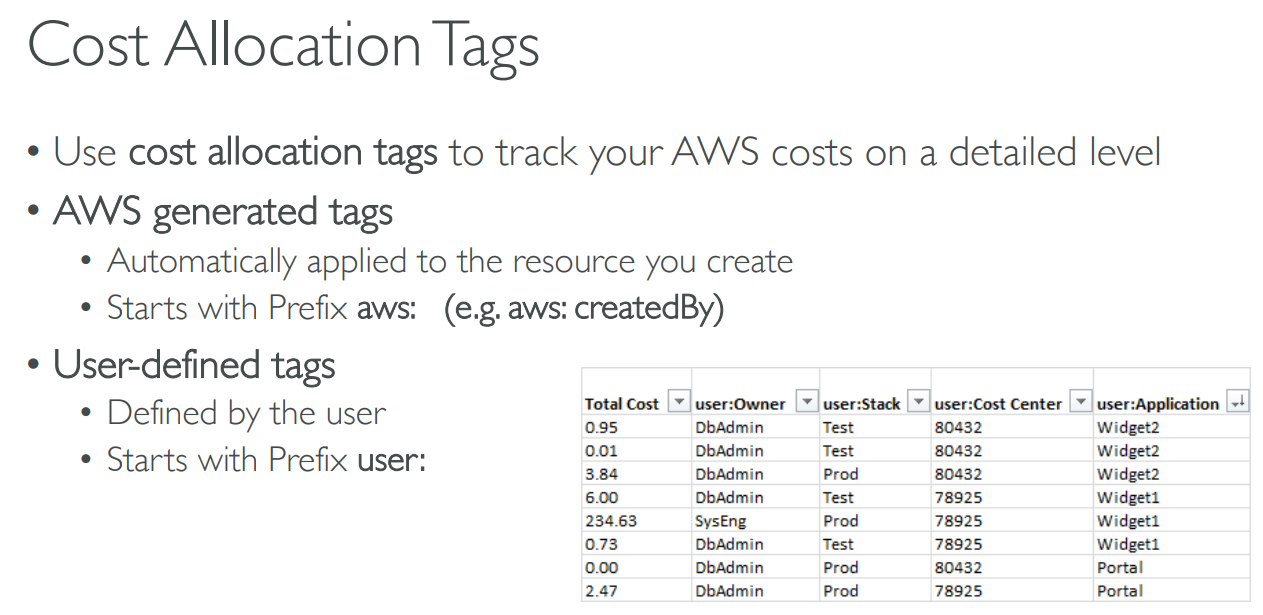
Task: Open the user:Owner column filter dropdown
Action: [x=806, y=403]
